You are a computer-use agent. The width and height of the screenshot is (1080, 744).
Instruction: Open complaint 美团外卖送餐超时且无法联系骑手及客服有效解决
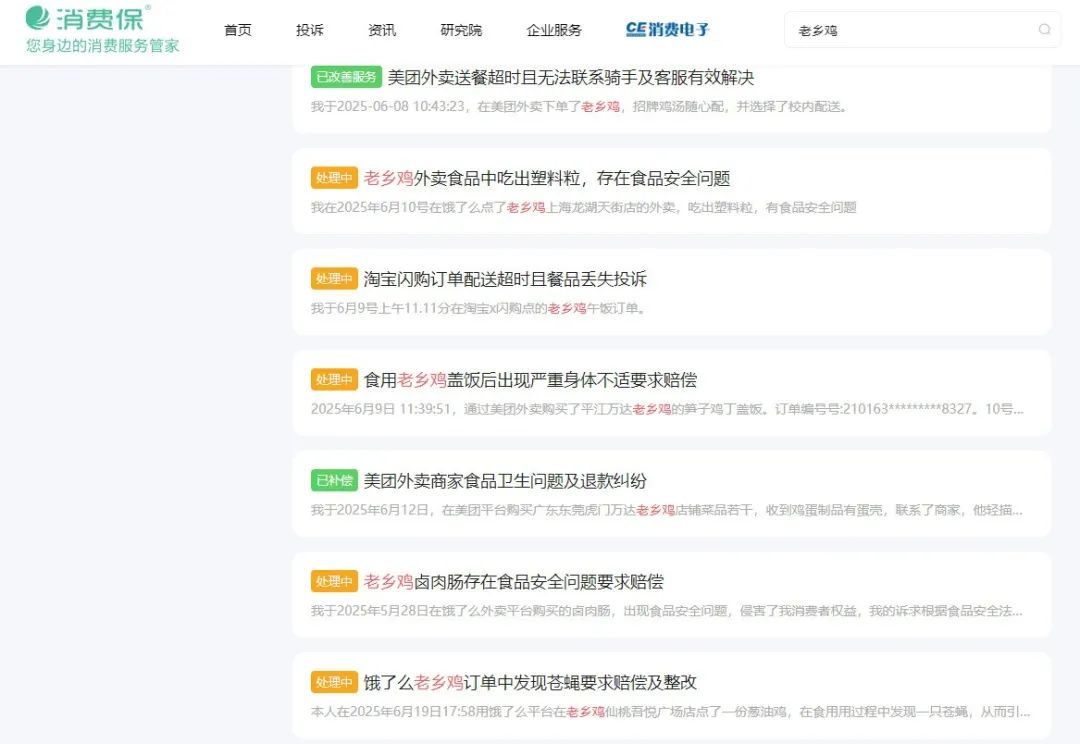click(x=570, y=77)
